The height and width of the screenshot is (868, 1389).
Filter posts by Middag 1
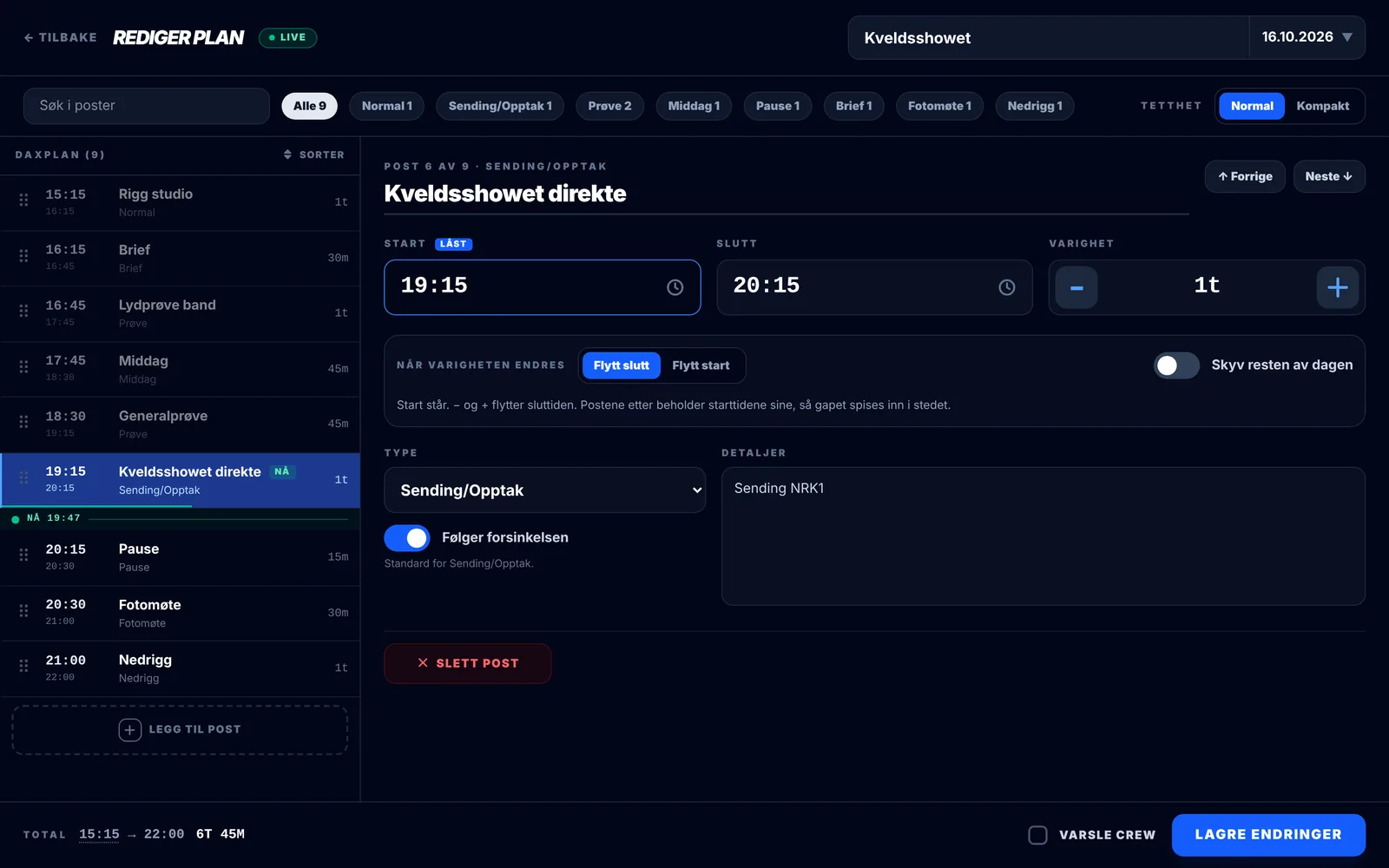point(694,106)
